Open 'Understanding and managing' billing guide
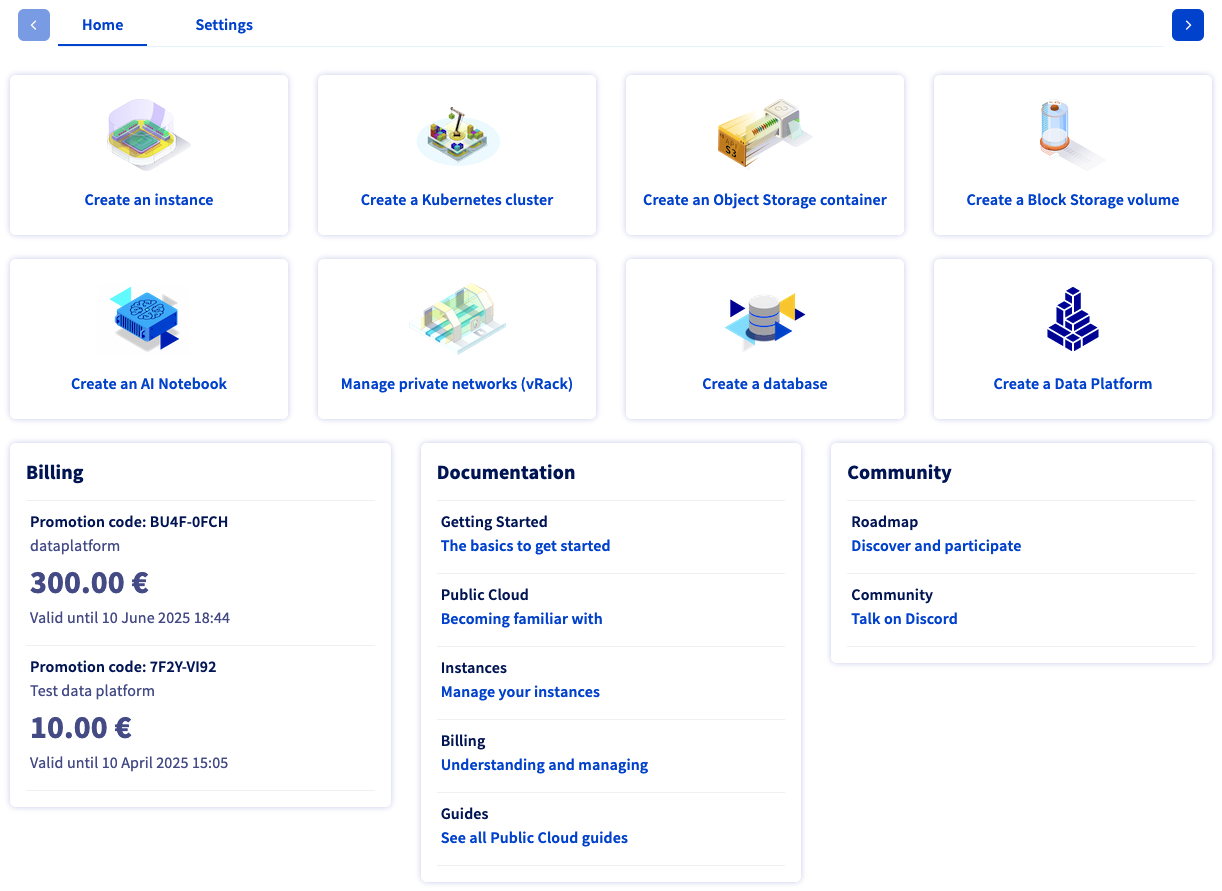 point(544,764)
